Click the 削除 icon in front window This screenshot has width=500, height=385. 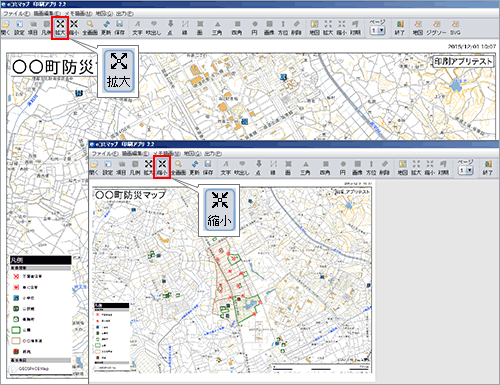click(x=385, y=168)
